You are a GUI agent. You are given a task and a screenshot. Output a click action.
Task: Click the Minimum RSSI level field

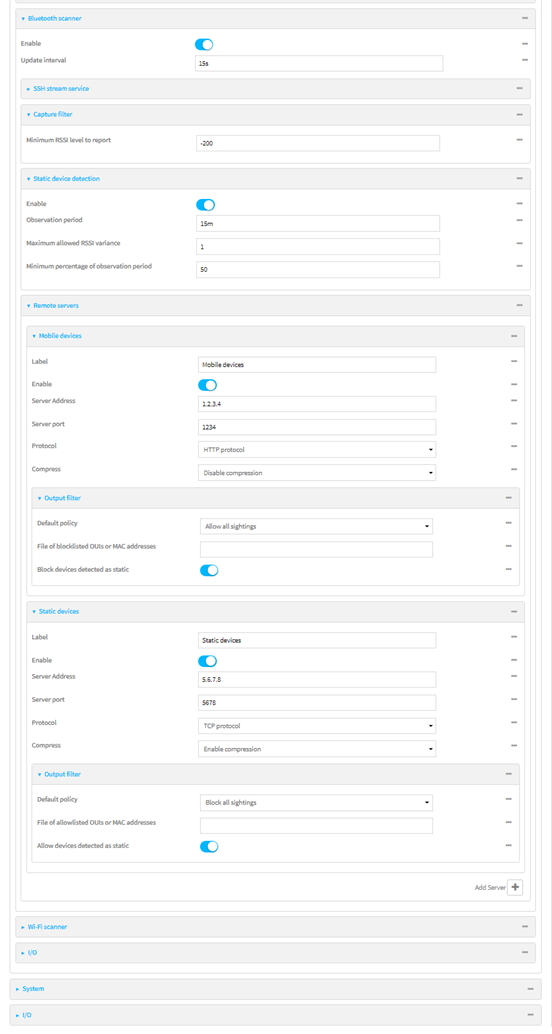(x=318, y=143)
